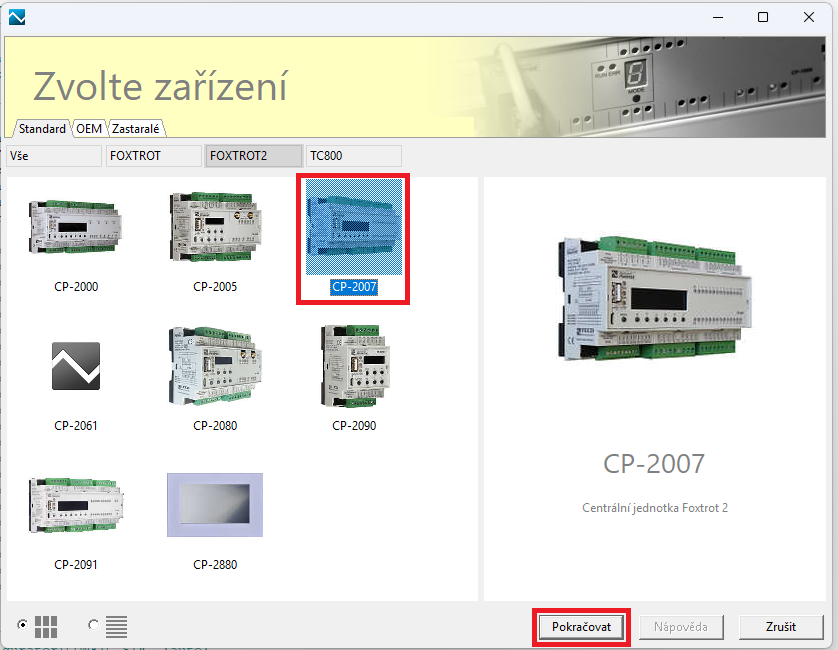This screenshot has height=650, width=838.
Task: Pick the CP-2061 device icon
Action: click(x=76, y=366)
